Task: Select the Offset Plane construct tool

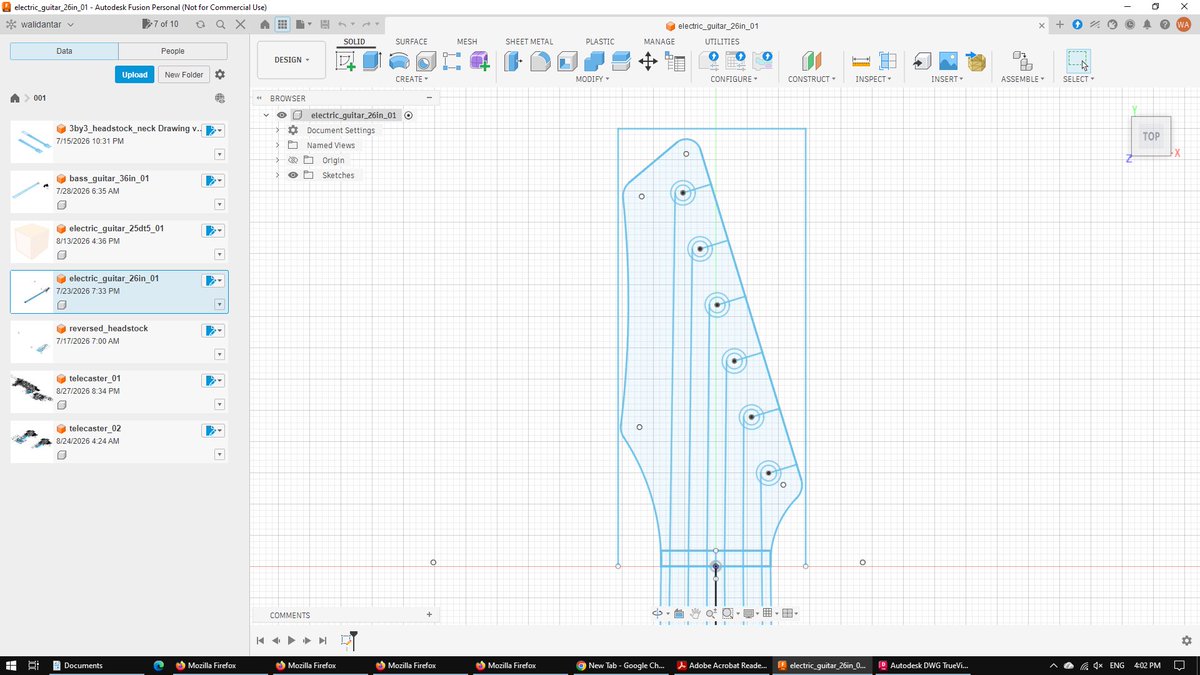Action: pyautogui.click(x=811, y=61)
